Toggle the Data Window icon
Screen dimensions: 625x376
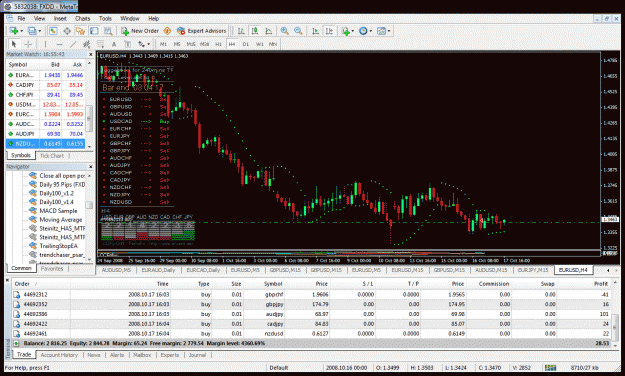click(x=67, y=31)
